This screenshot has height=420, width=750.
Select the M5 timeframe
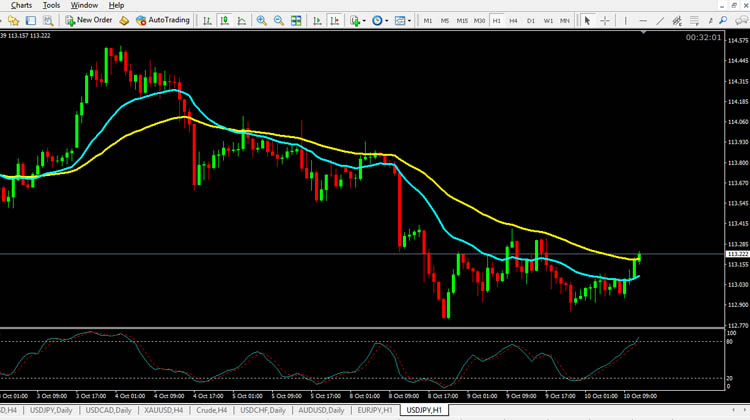445,21
